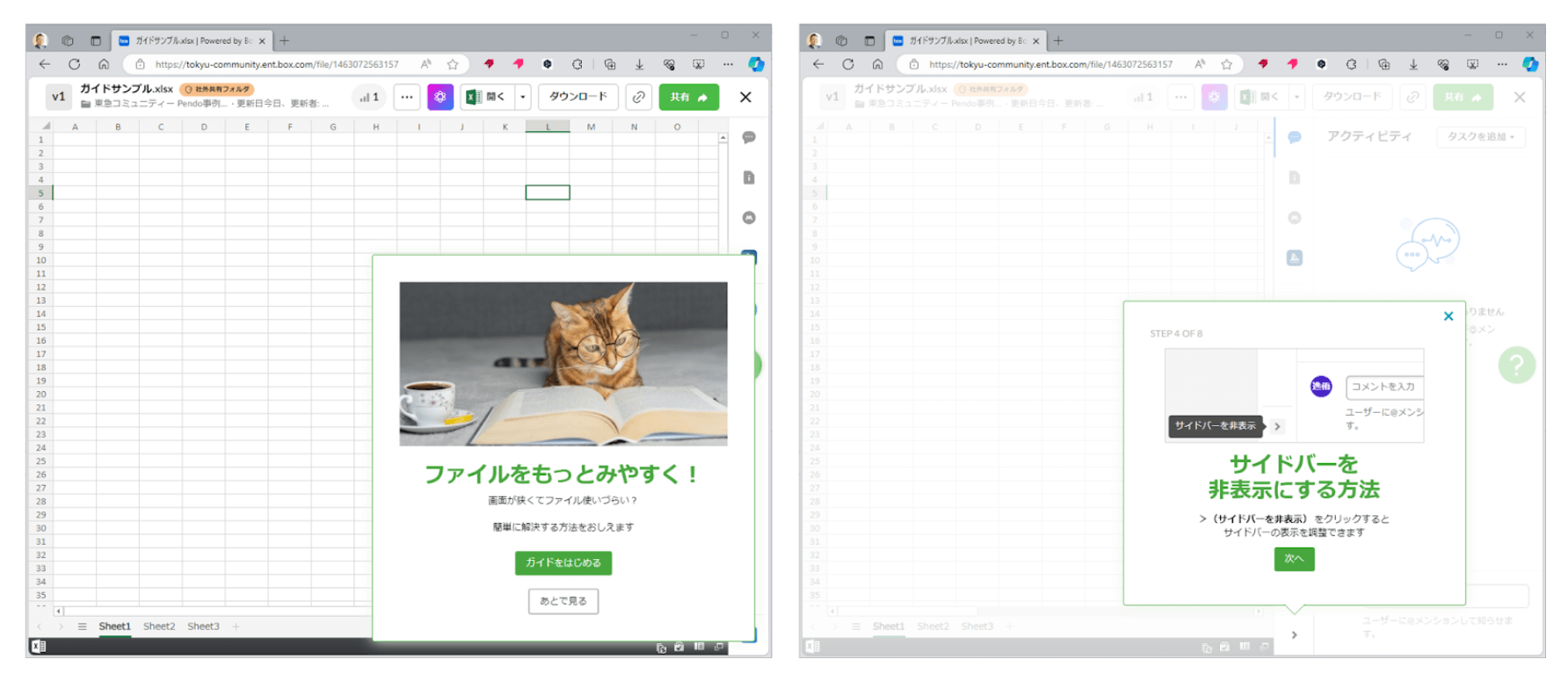Open Box AI purple icon in left window
The width and height of the screenshot is (1568, 674).
pyautogui.click(x=440, y=97)
